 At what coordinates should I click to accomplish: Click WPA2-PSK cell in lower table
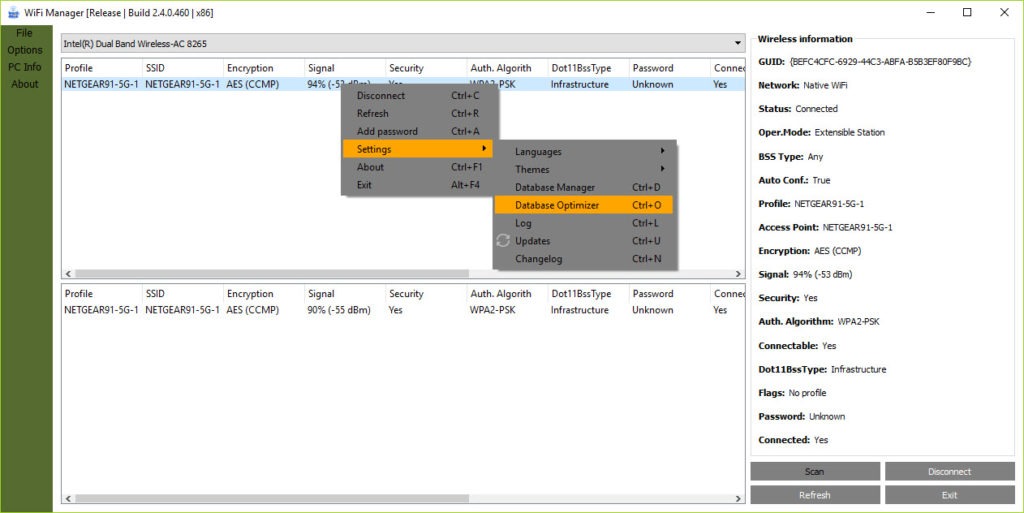(x=492, y=310)
